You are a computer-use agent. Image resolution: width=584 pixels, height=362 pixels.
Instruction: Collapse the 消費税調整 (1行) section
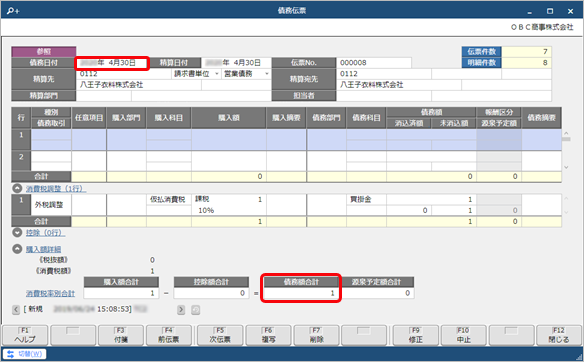17,188
